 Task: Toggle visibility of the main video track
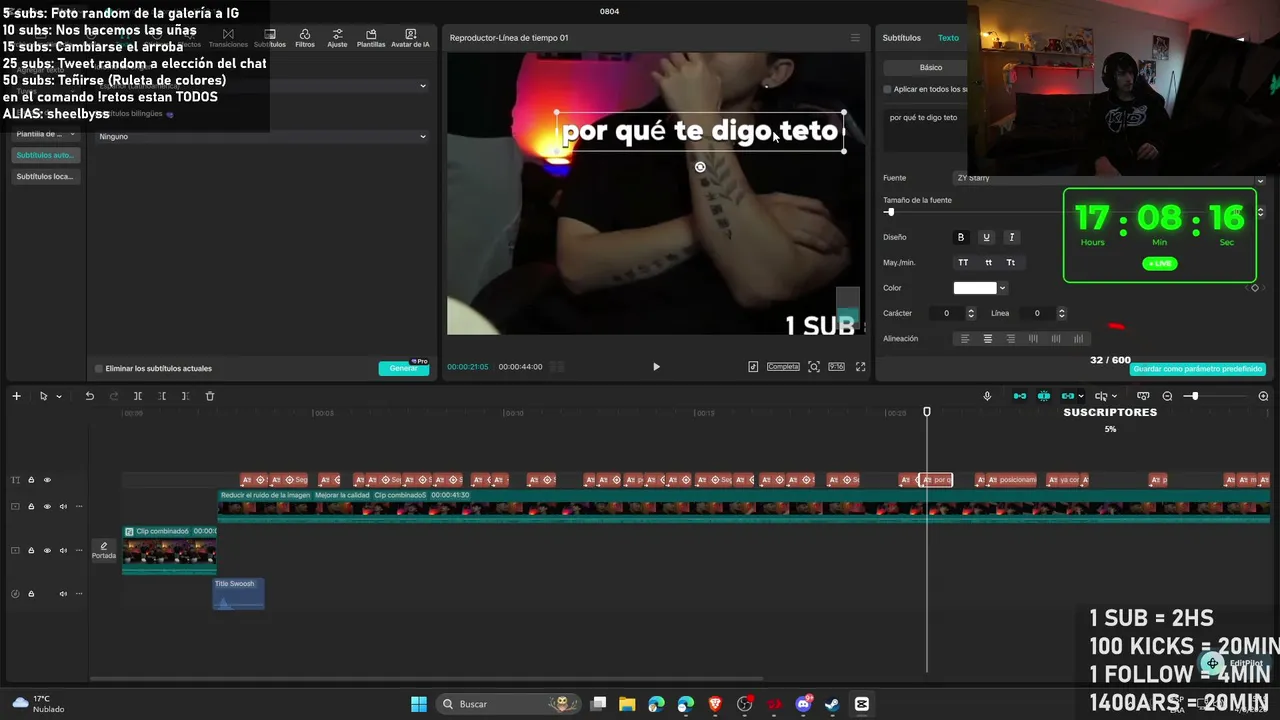tap(47, 507)
